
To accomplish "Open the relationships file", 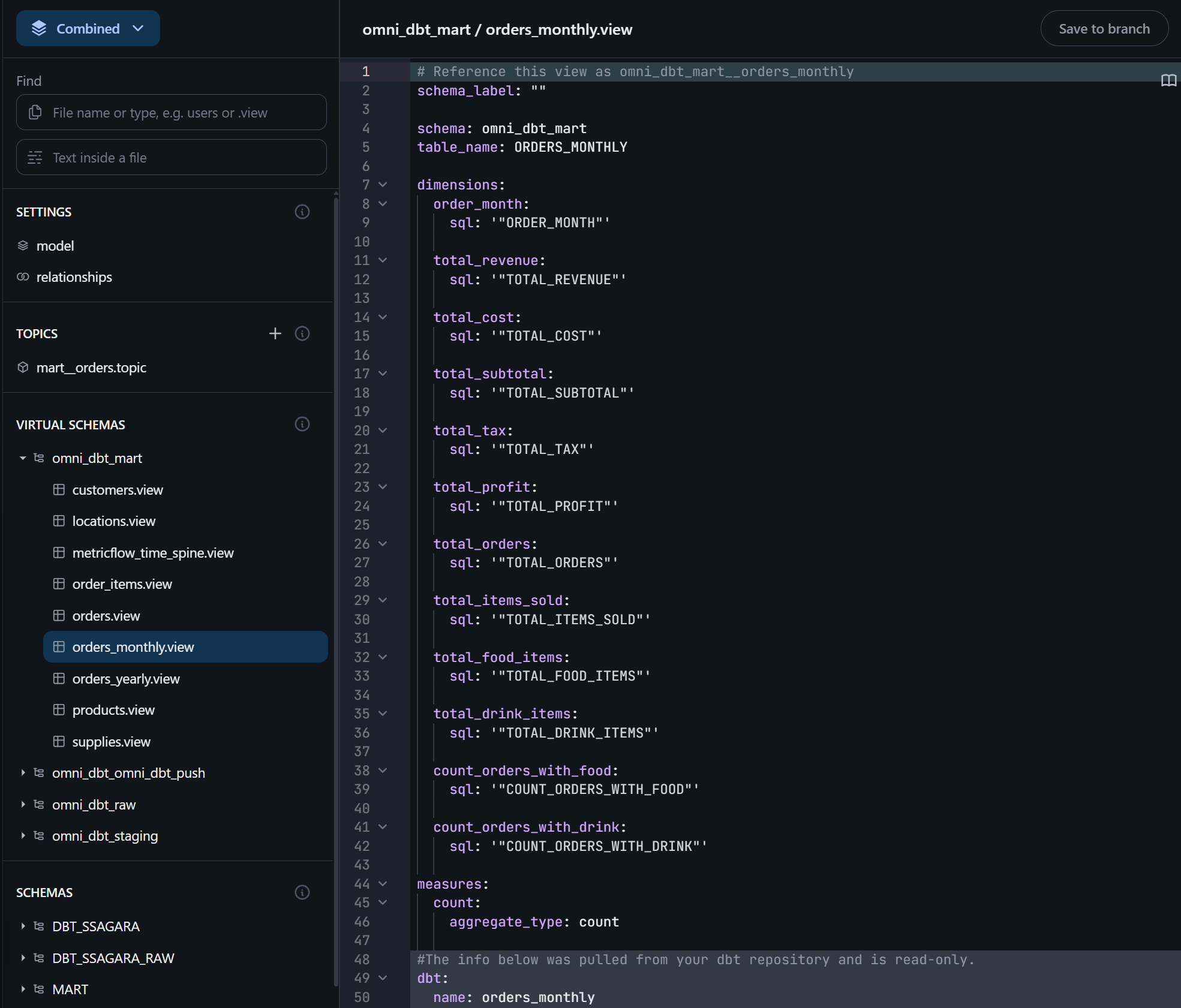I will pyautogui.click(x=74, y=277).
